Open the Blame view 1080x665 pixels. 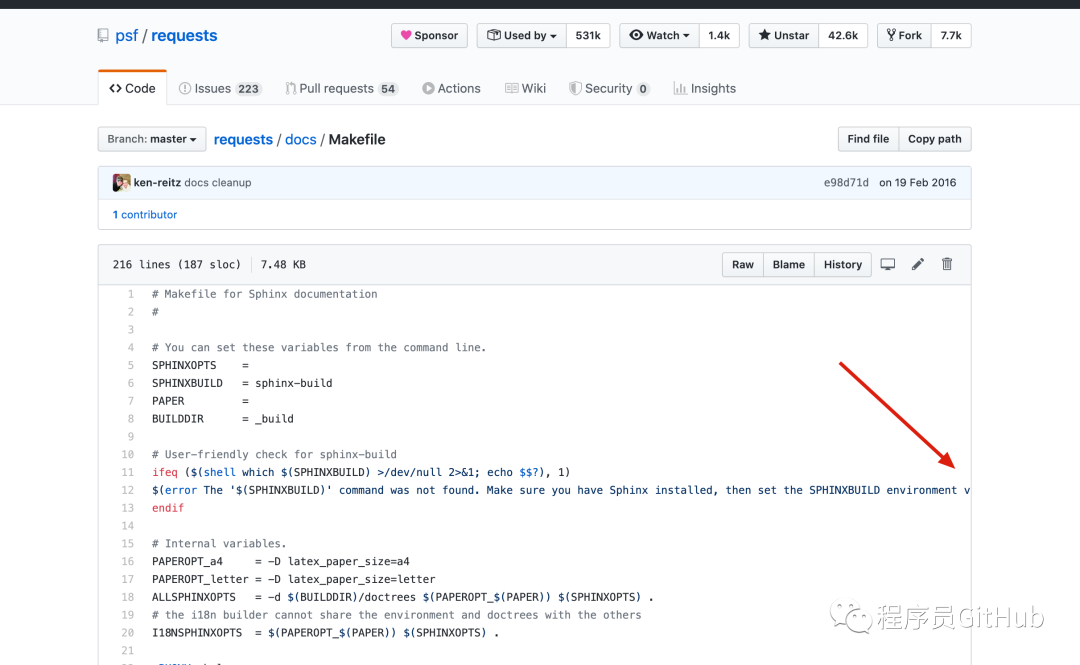click(x=789, y=265)
